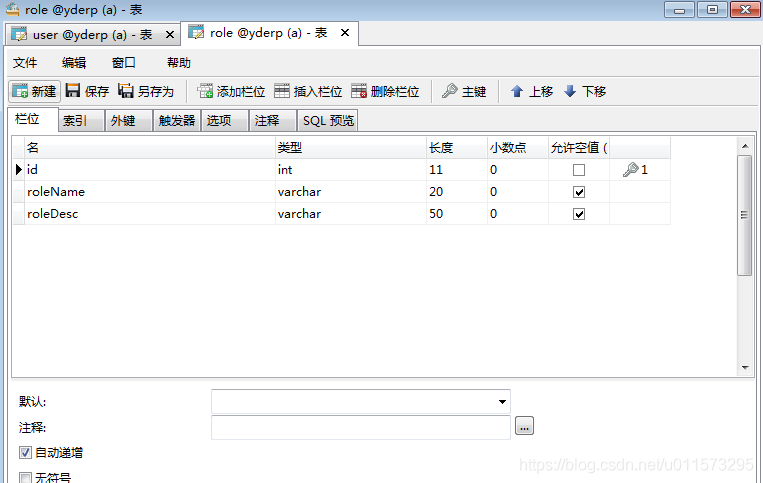Switch to the 触发器 tab
This screenshot has height=483, width=763.
coord(177,121)
